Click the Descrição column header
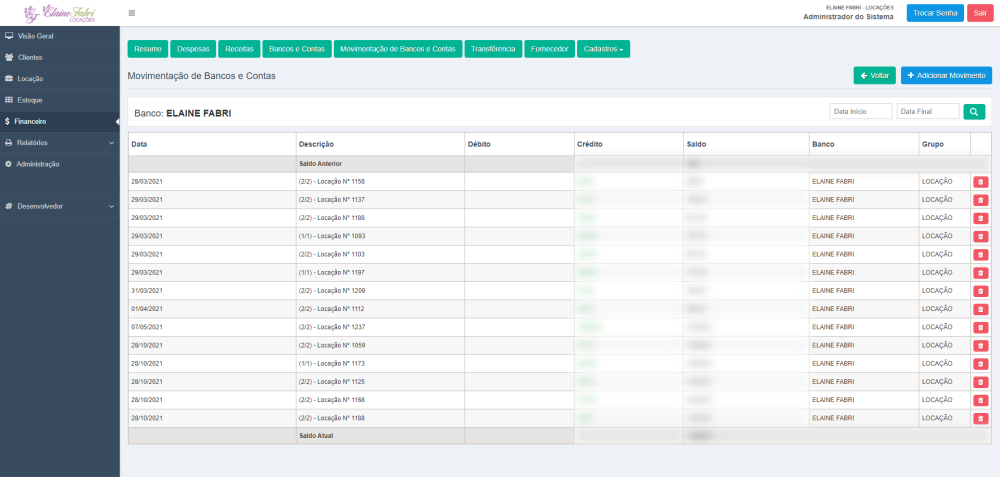1000x478 pixels. point(380,144)
